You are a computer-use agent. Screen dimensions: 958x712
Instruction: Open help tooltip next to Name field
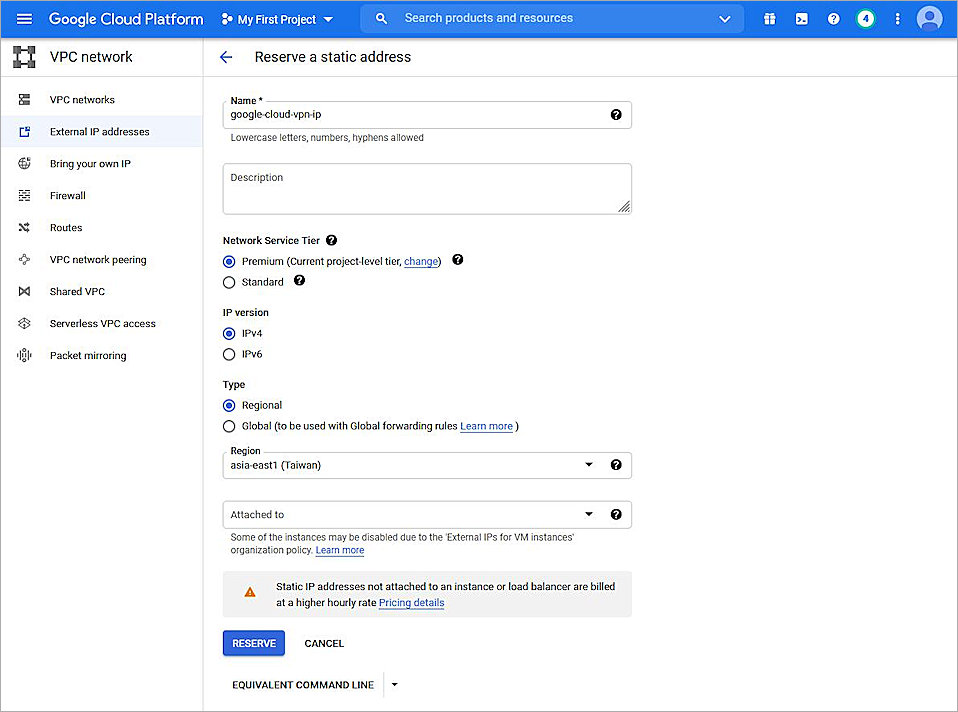(x=617, y=115)
